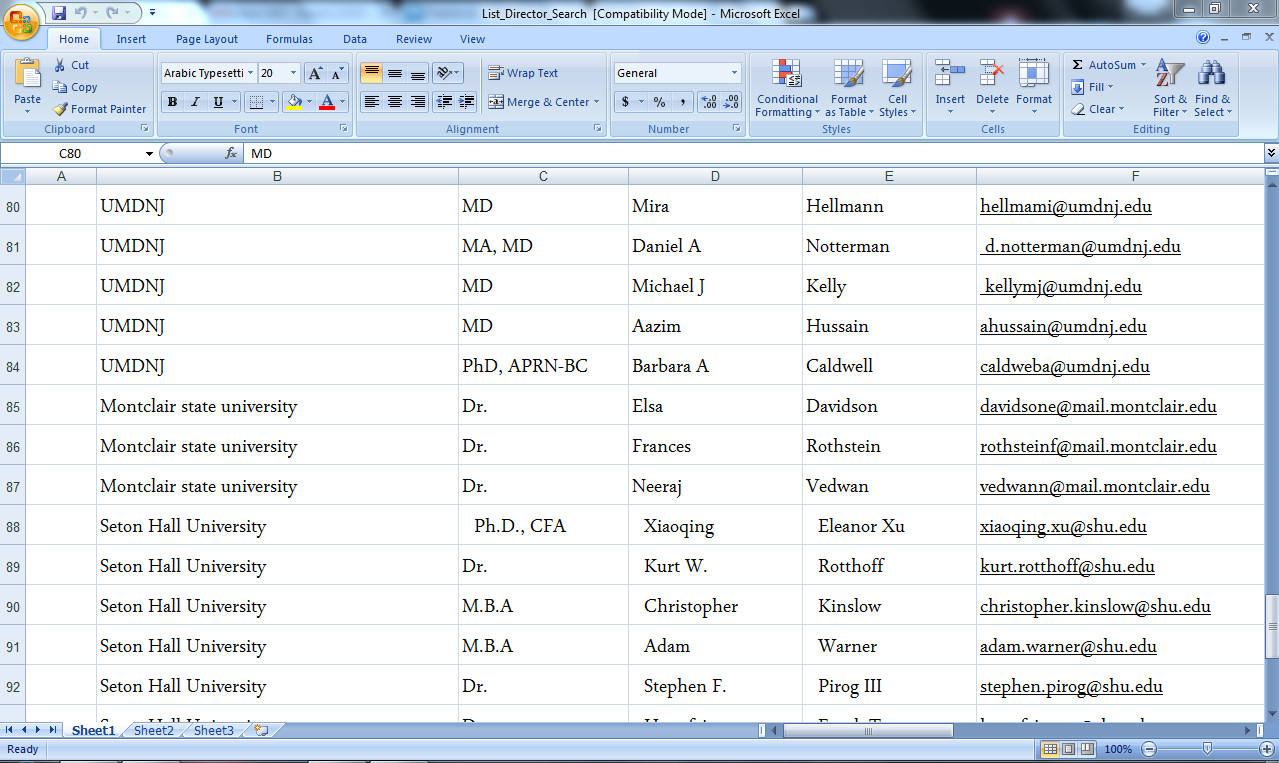The width and height of the screenshot is (1279, 763).
Task: Apply percent style
Action: 659,102
